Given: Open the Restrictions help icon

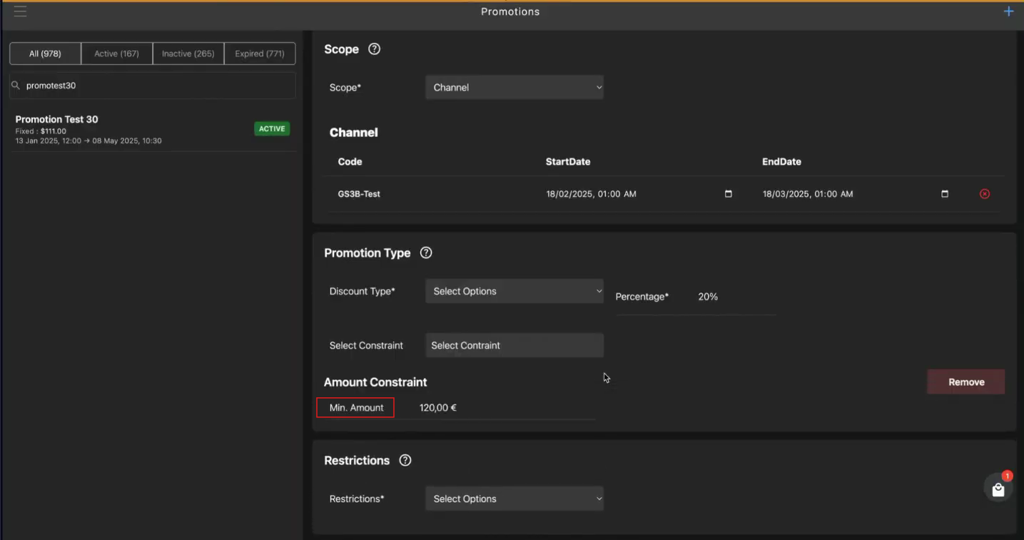Looking at the screenshot, I should (x=405, y=460).
